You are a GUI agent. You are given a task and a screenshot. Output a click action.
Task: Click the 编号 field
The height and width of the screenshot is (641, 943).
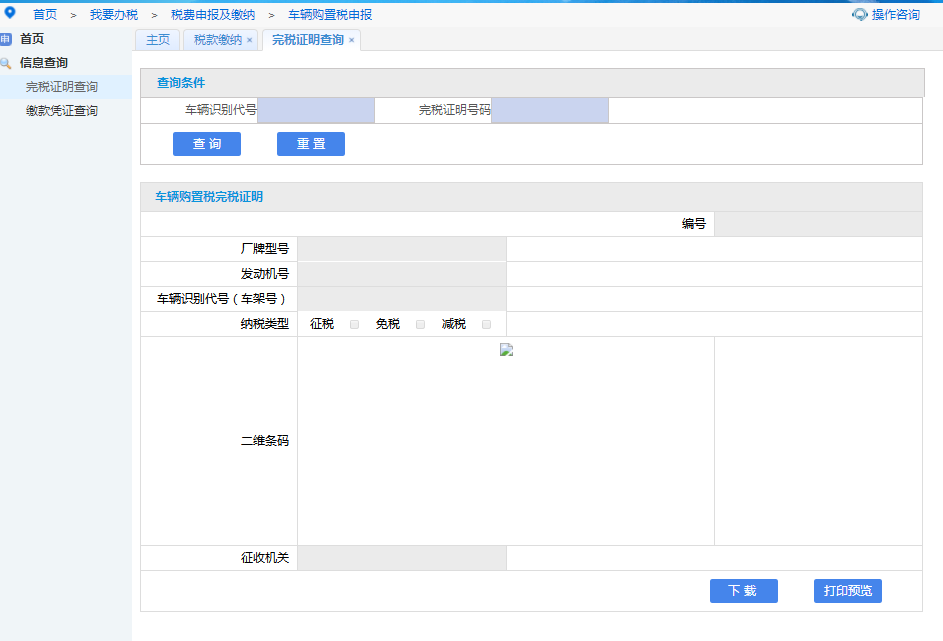(818, 224)
